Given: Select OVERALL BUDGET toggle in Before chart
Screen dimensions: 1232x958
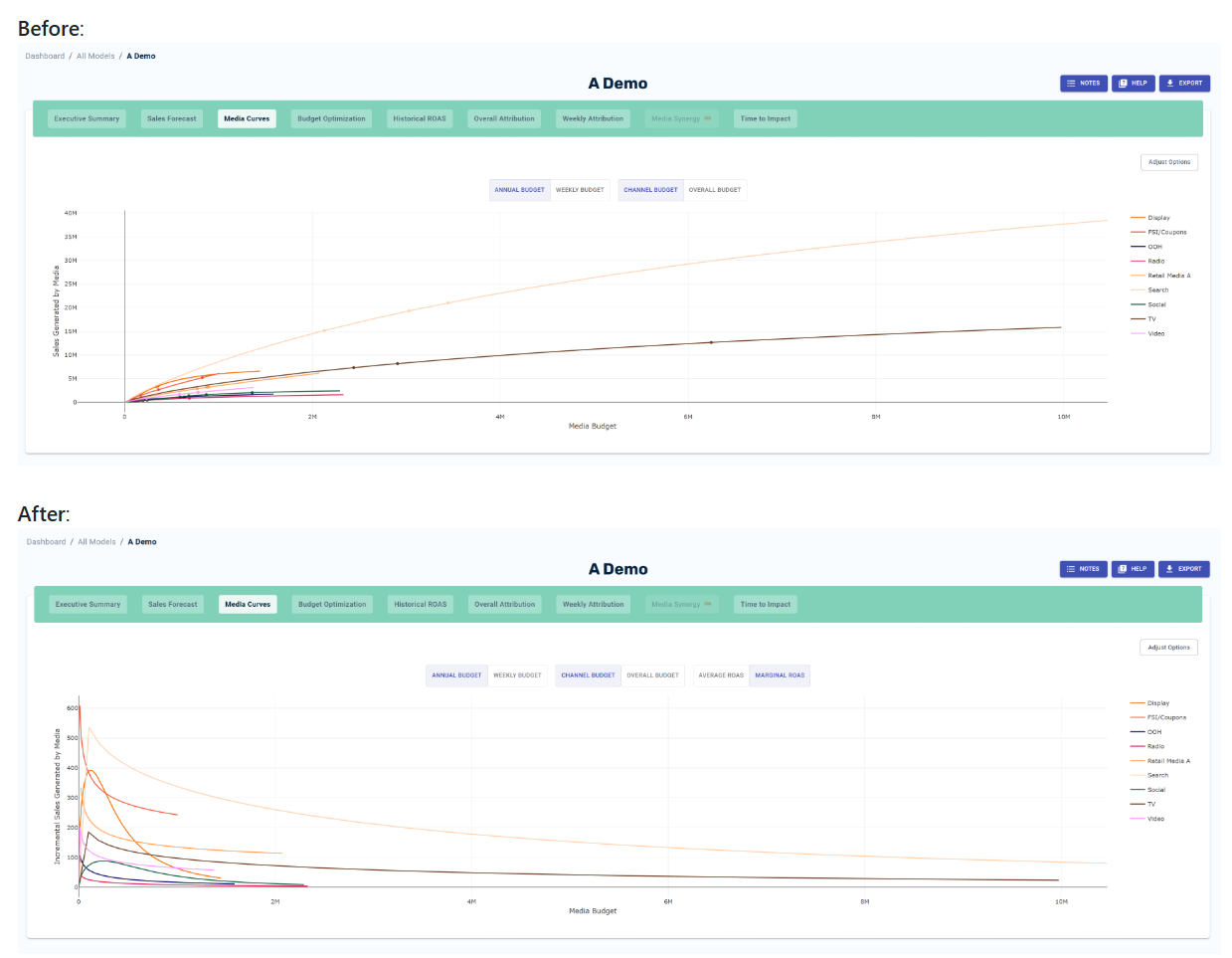Looking at the screenshot, I should (715, 190).
